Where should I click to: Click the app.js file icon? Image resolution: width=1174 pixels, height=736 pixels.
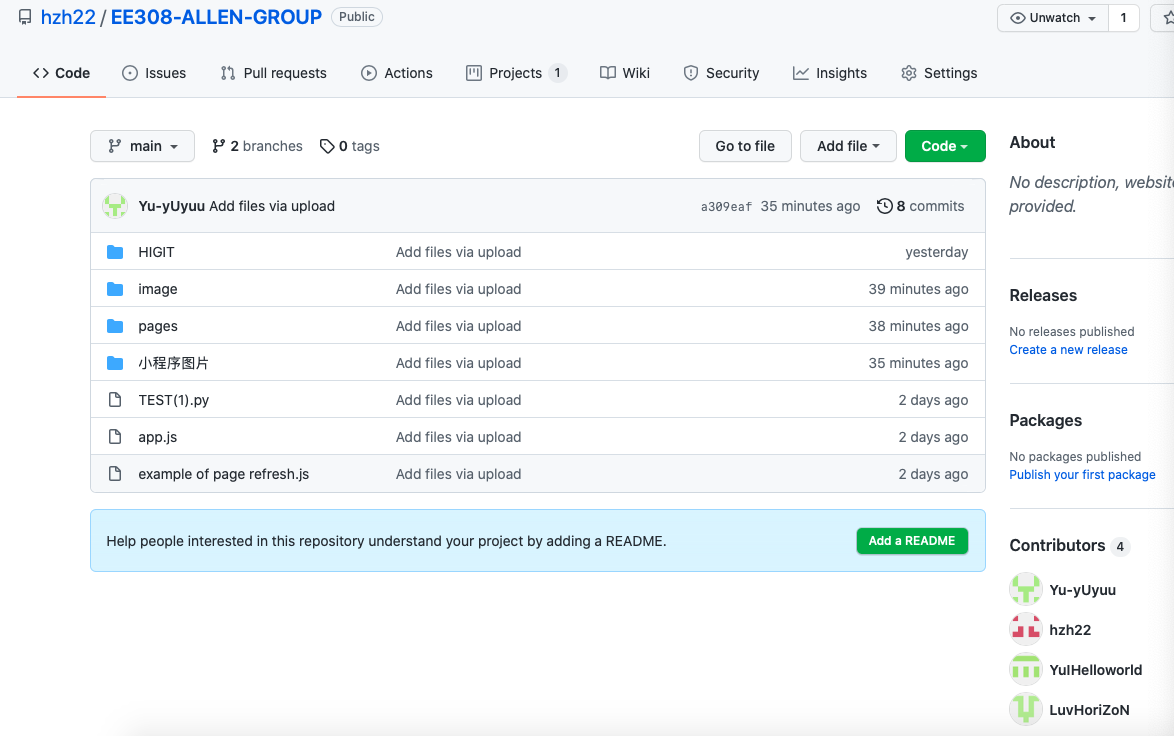click(x=115, y=437)
